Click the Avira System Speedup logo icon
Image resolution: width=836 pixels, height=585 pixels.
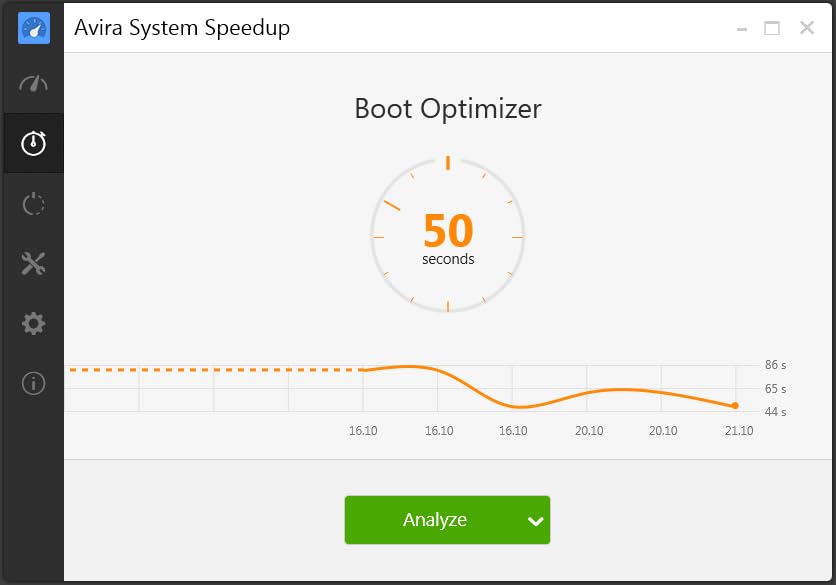coord(33,28)
